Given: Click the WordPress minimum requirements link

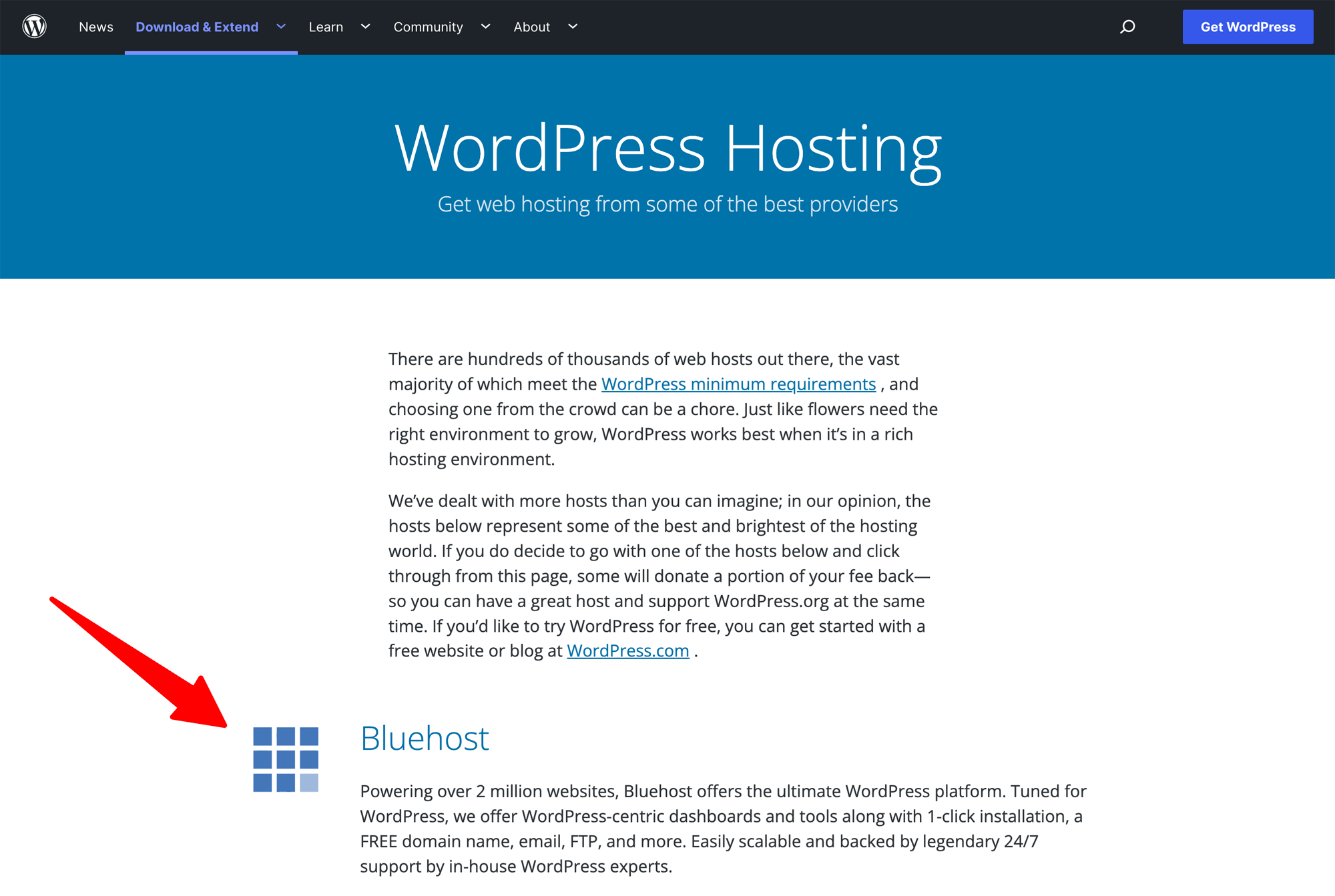Looking at the screenshot, I should (x=738, y=384).
